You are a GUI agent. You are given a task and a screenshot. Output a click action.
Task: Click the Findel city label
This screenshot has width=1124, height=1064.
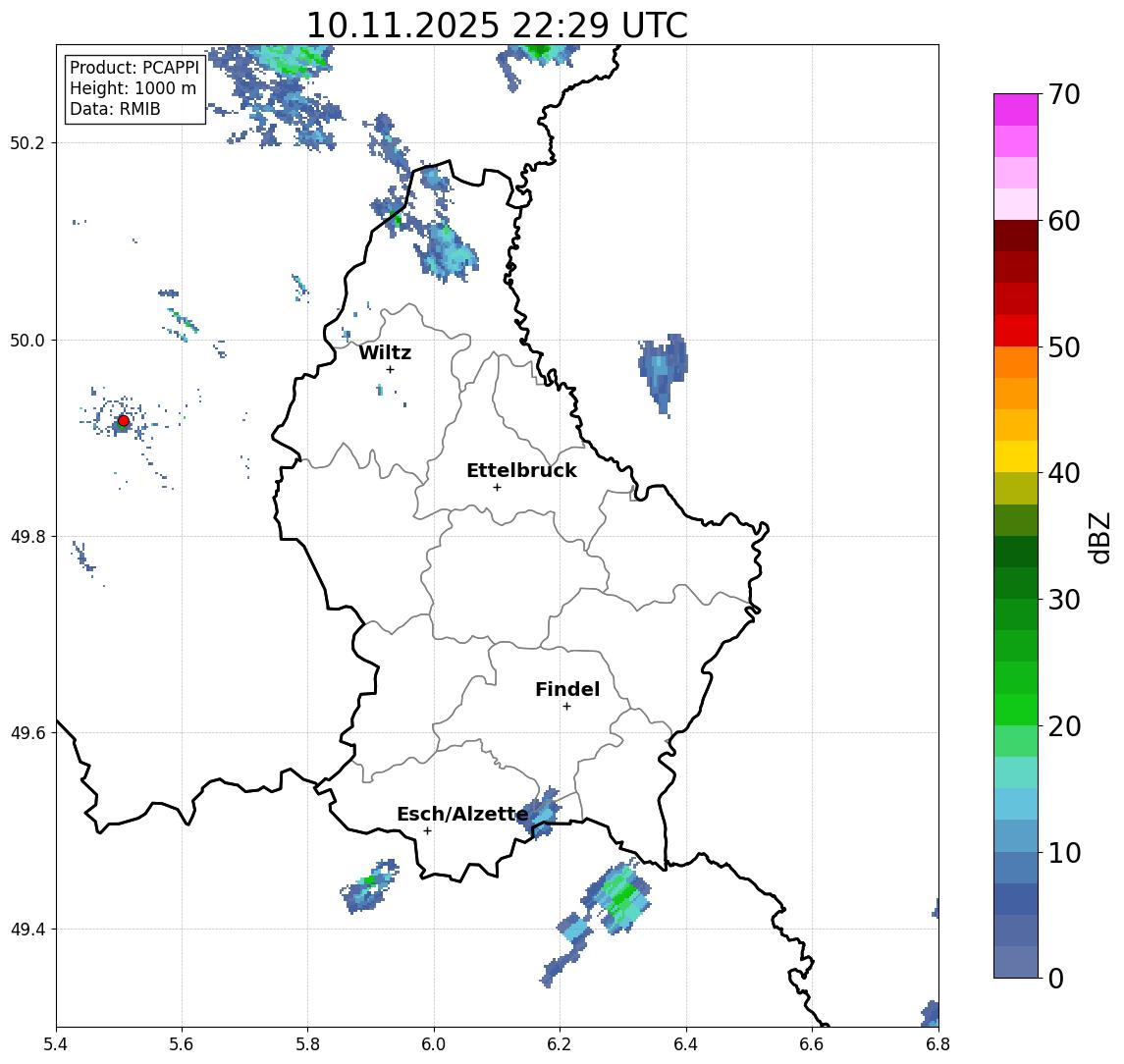[567, 689]
